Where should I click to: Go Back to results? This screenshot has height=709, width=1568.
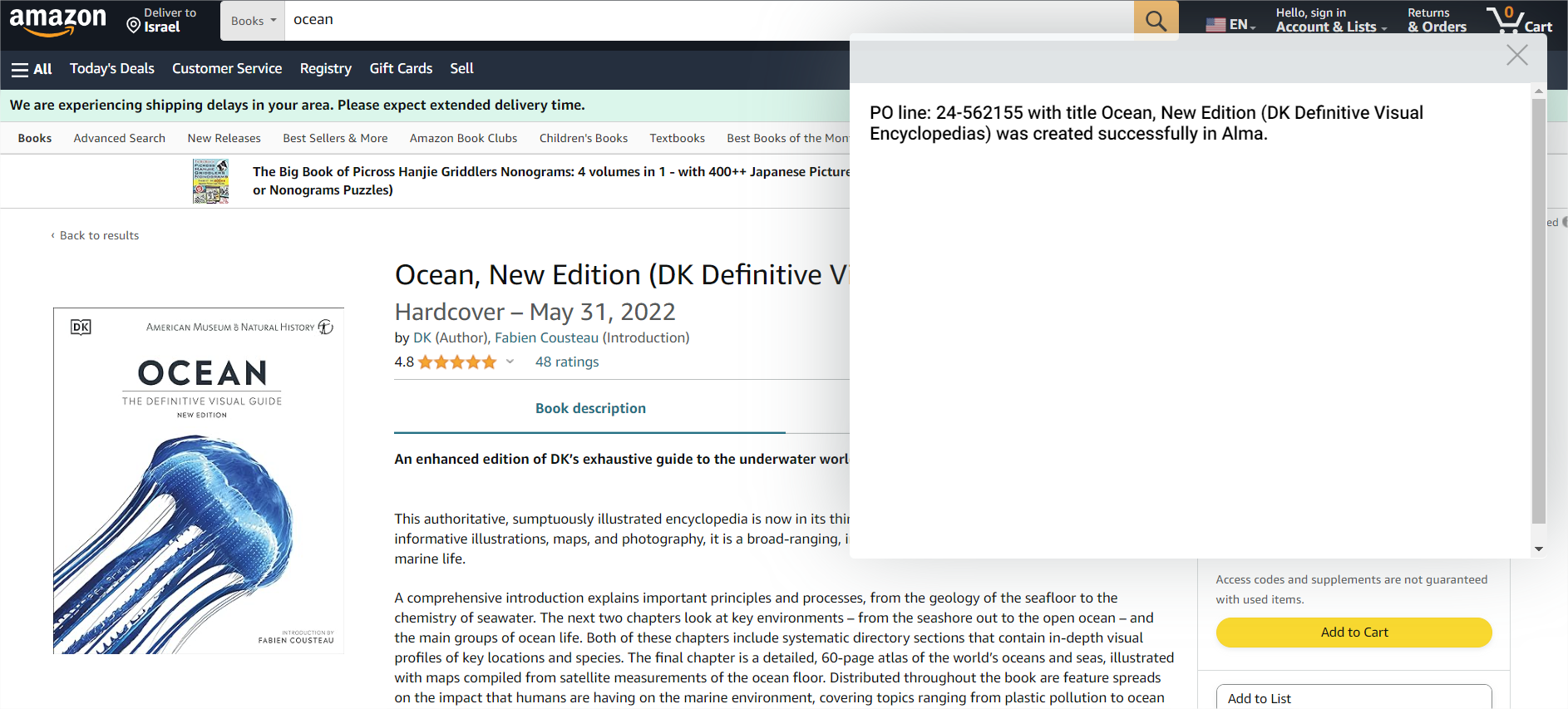95,235
